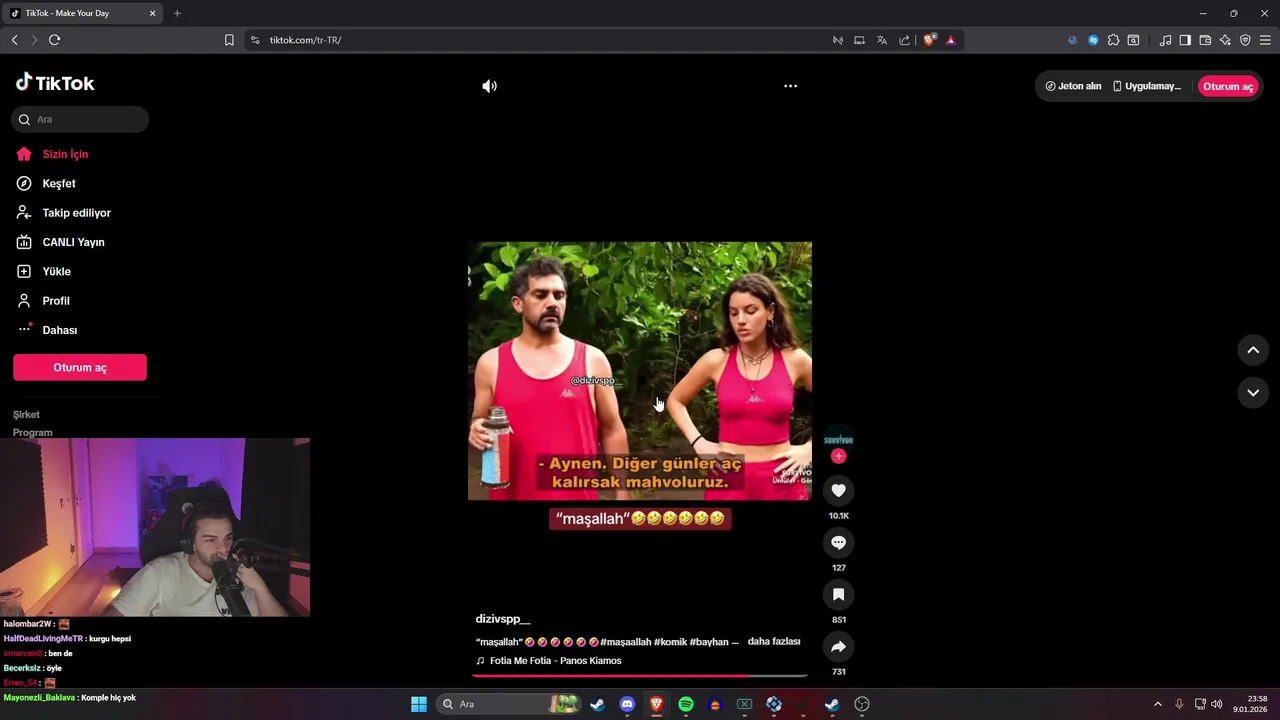This screenshot has height=720, width=1280.
Task: Click the share page icon in address bar
Action: 904,40
